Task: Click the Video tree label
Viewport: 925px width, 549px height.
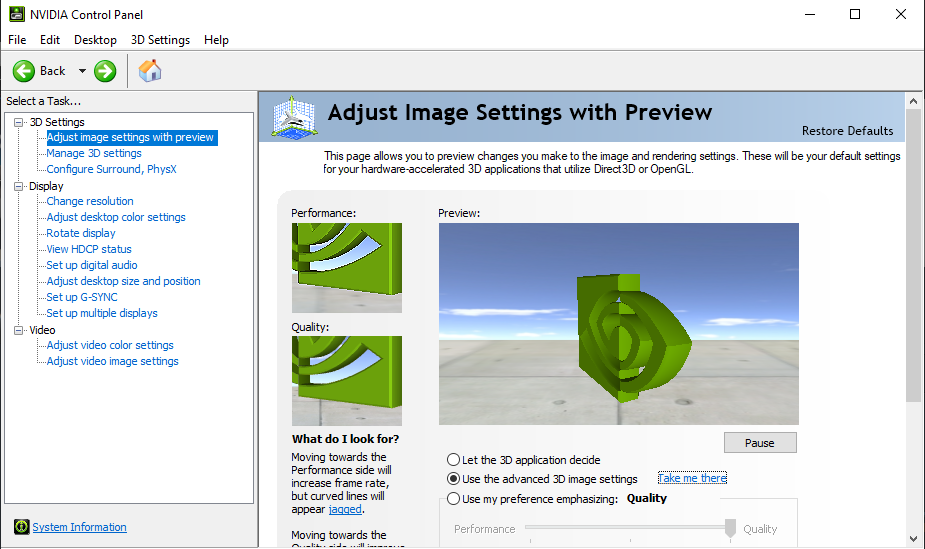Action: [42, 330]
